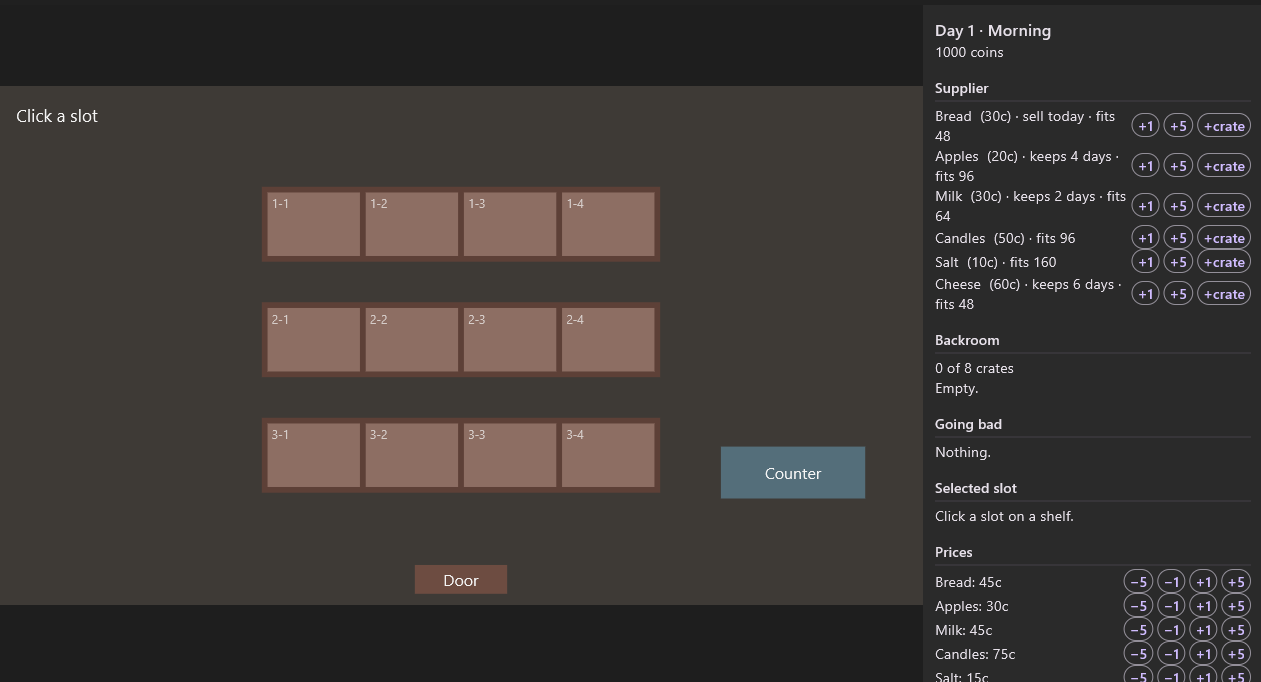Screen dimensions: 1261x682
Task: Pick shelf slot 2-4
Action: (608, 340)
